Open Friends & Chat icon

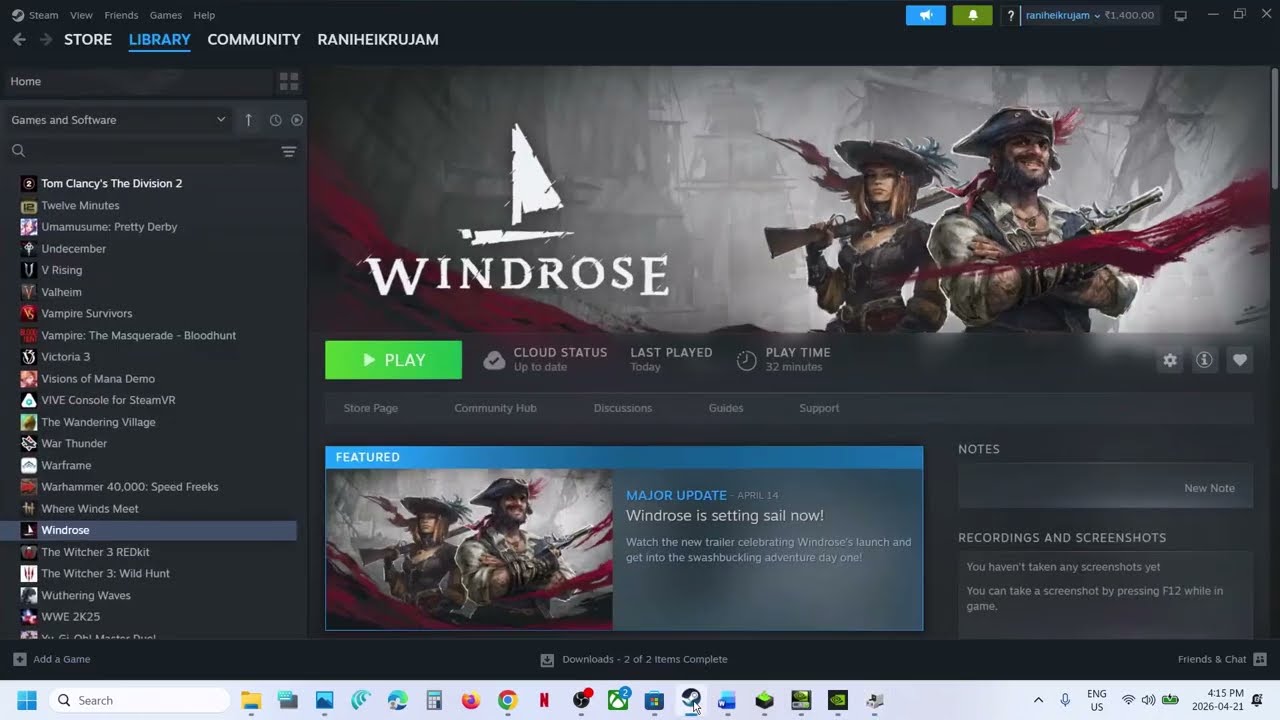[1260, 659]
